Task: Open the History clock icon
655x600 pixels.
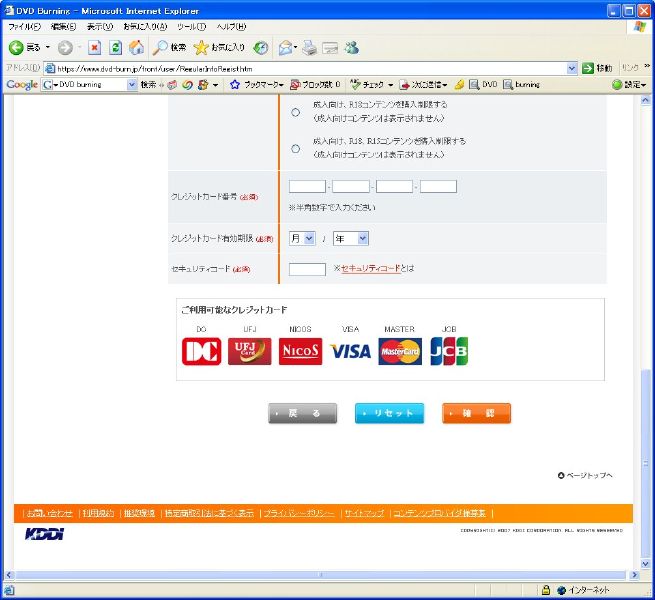Action: click(261, 48)
